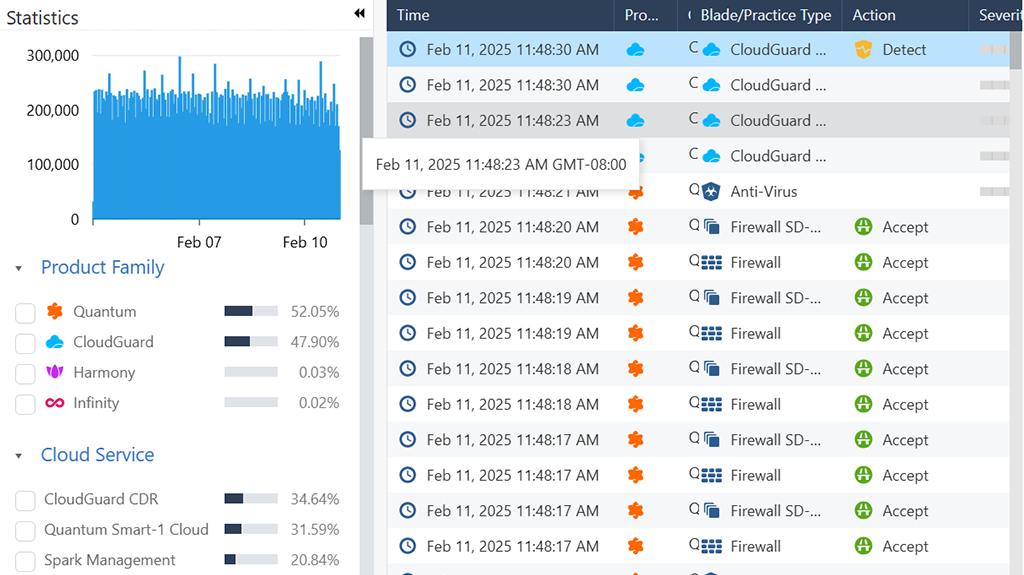The height and width of the screenshot is (575, 1024).
Task: Click Harmony 0.03% percentage value
Action: point(319,372)
